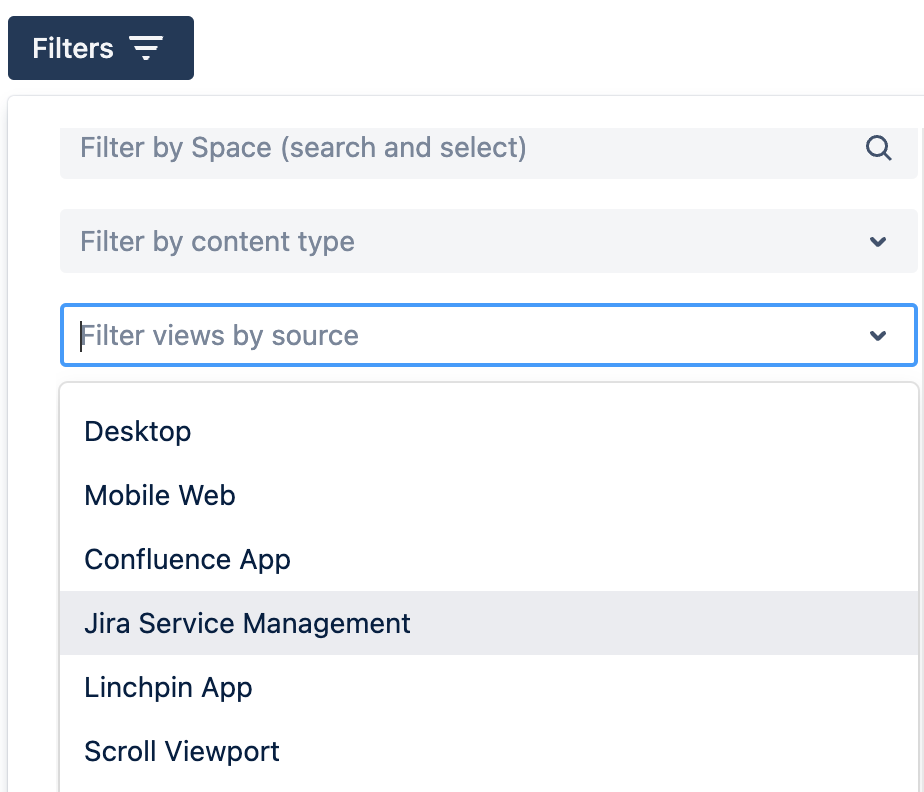Open the Filter by Space search selector
The width and height of the screenshot is (924, 792).
coord(400,147)
